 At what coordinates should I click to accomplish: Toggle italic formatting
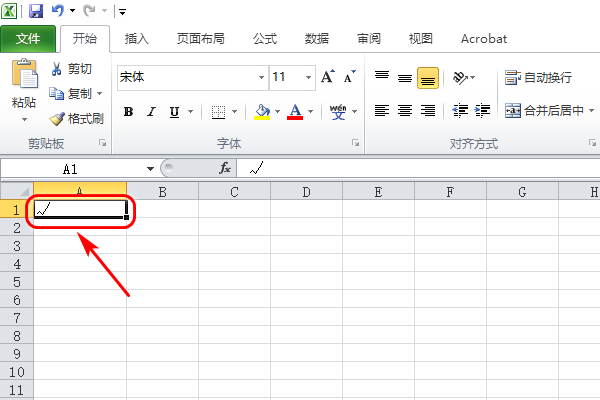152,111
